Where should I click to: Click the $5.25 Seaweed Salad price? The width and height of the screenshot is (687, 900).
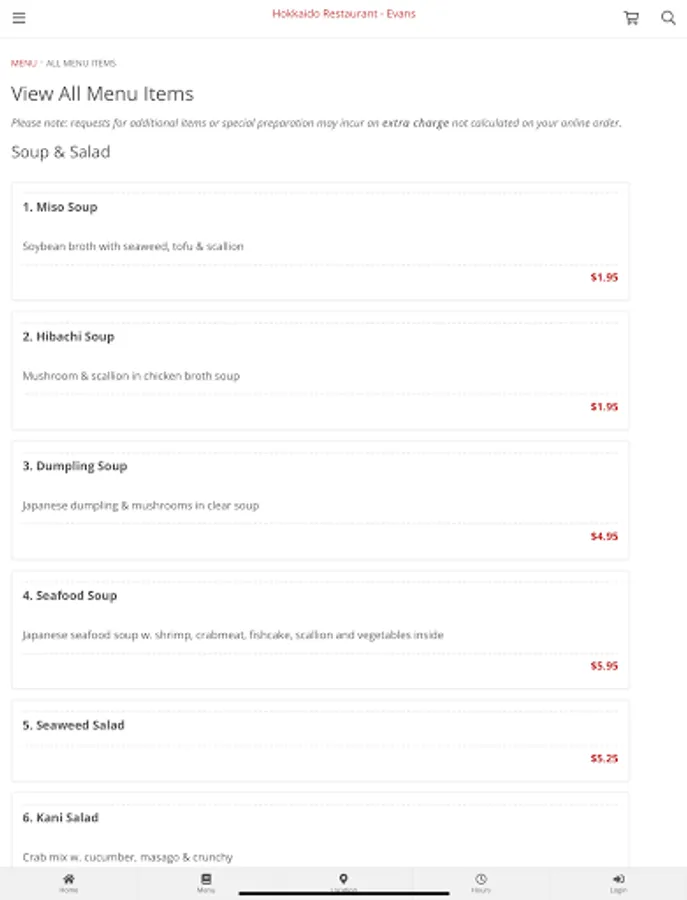(604, 758)
